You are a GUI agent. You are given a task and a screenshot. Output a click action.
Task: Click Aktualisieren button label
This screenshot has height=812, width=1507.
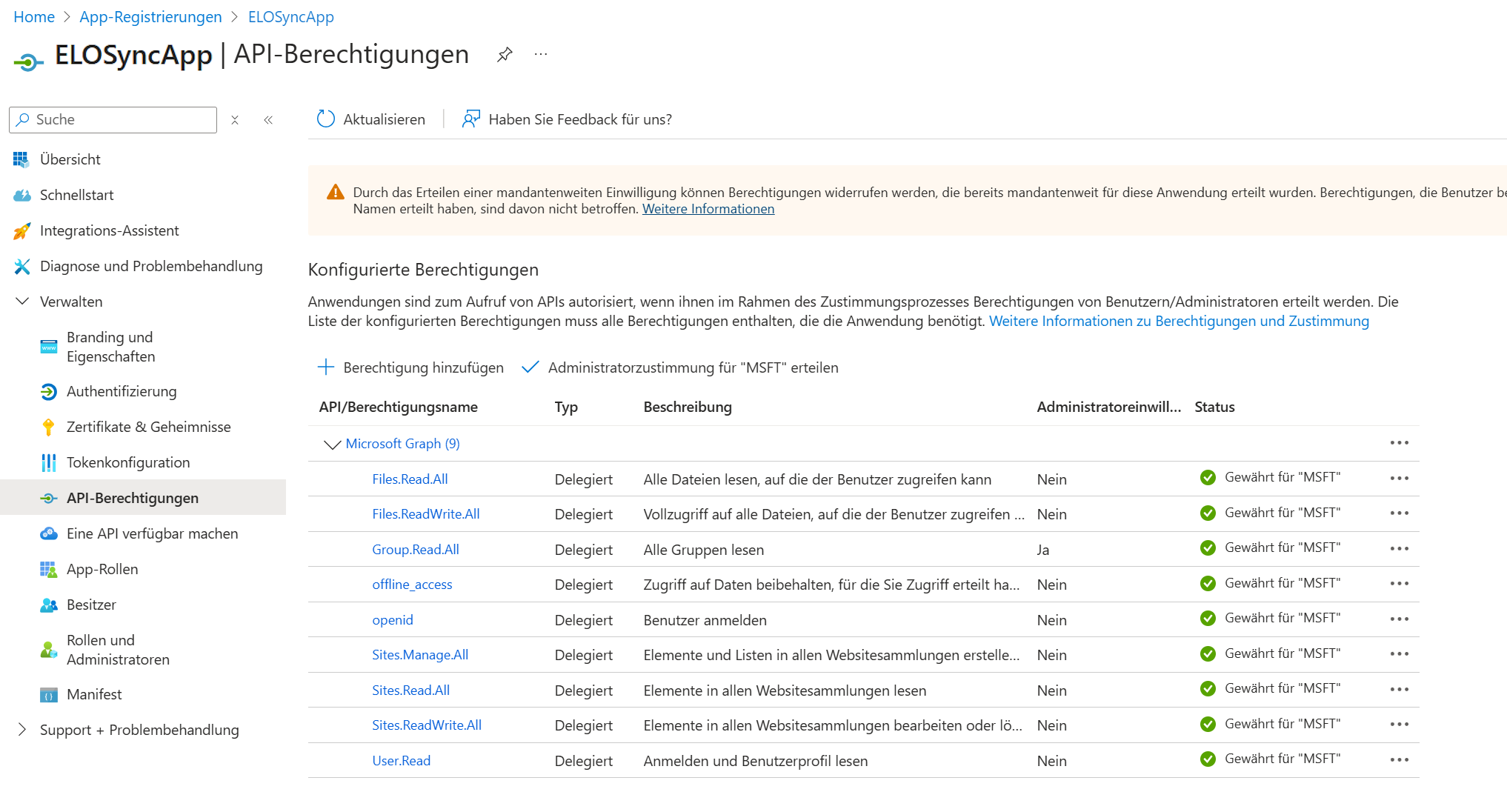click(385, 119)
